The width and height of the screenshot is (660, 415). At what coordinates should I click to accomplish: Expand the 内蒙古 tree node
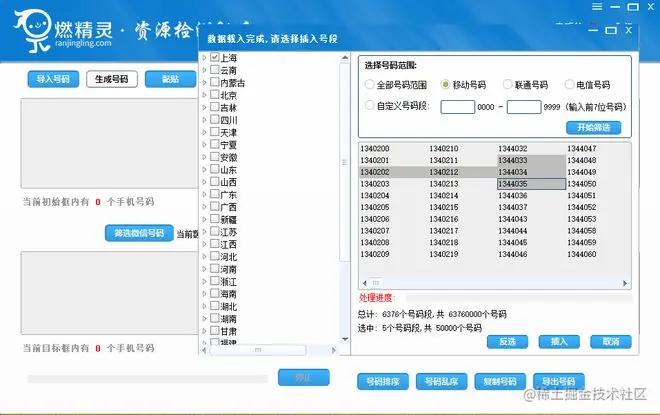pos(205,82)
